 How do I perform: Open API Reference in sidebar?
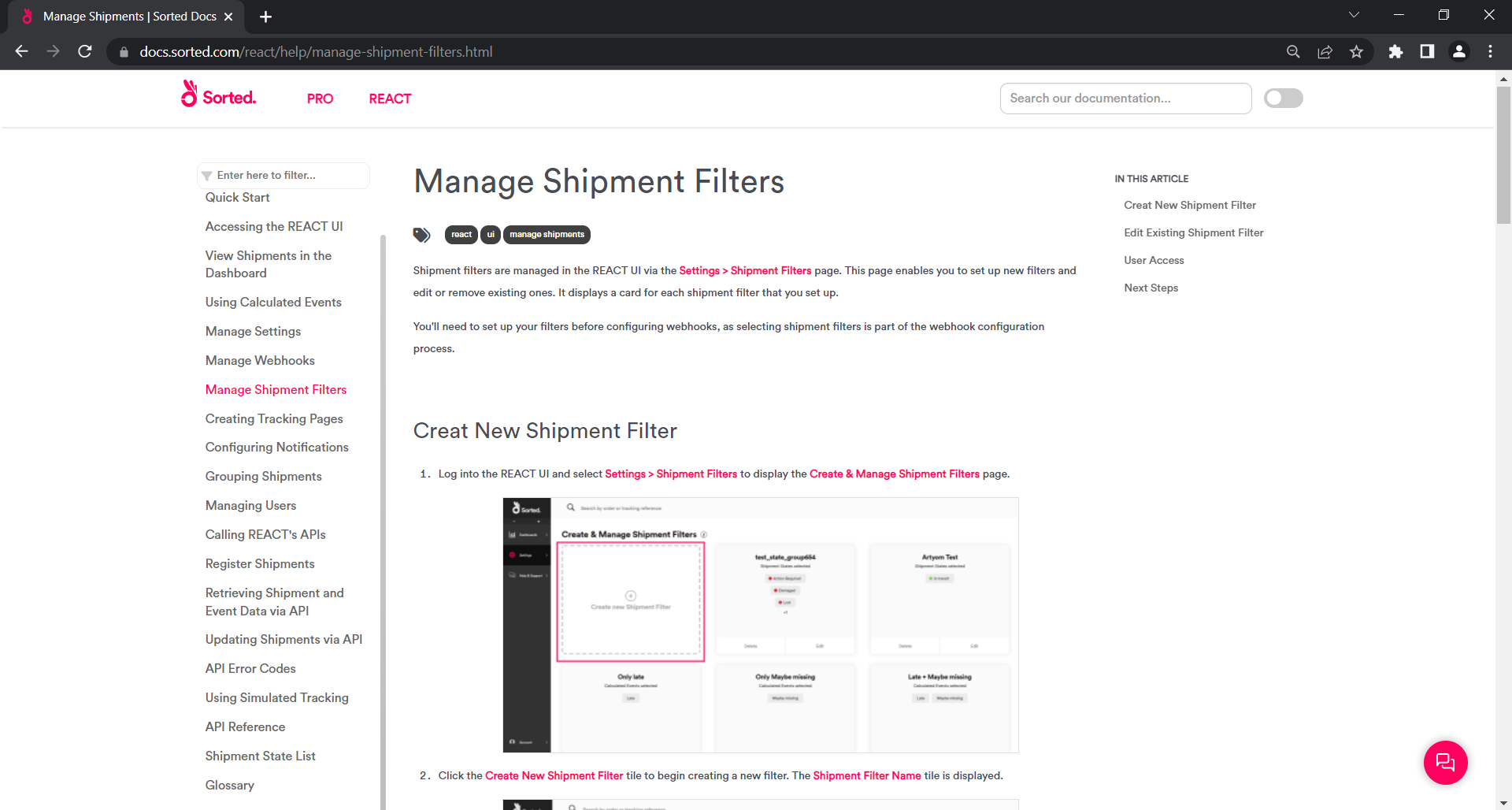tap(245, 726)
